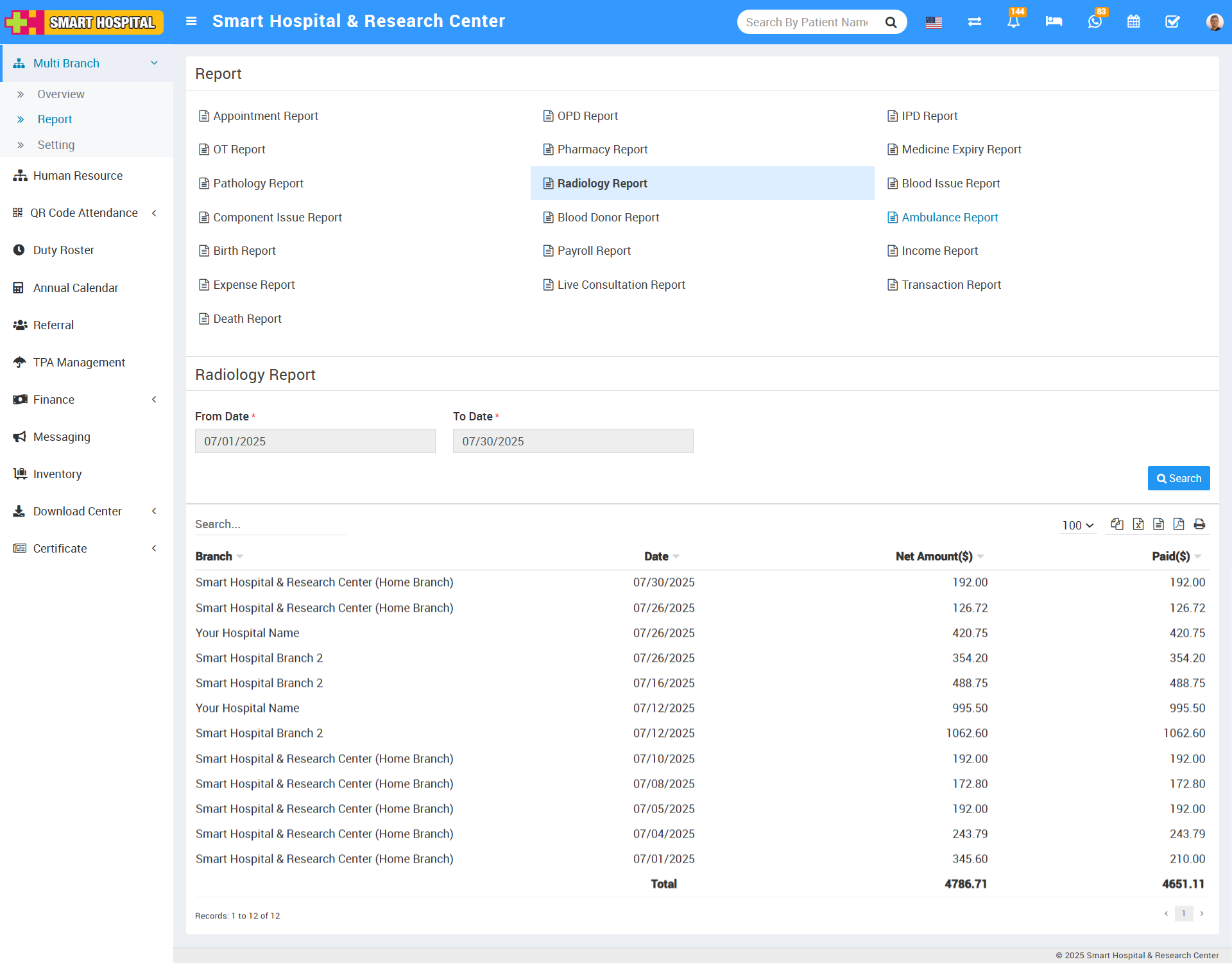Image resolution: width=1232 pixels, height=964 pixels.
Task: Open the Blood Donor Report link
Action: [x=601, y=218]
